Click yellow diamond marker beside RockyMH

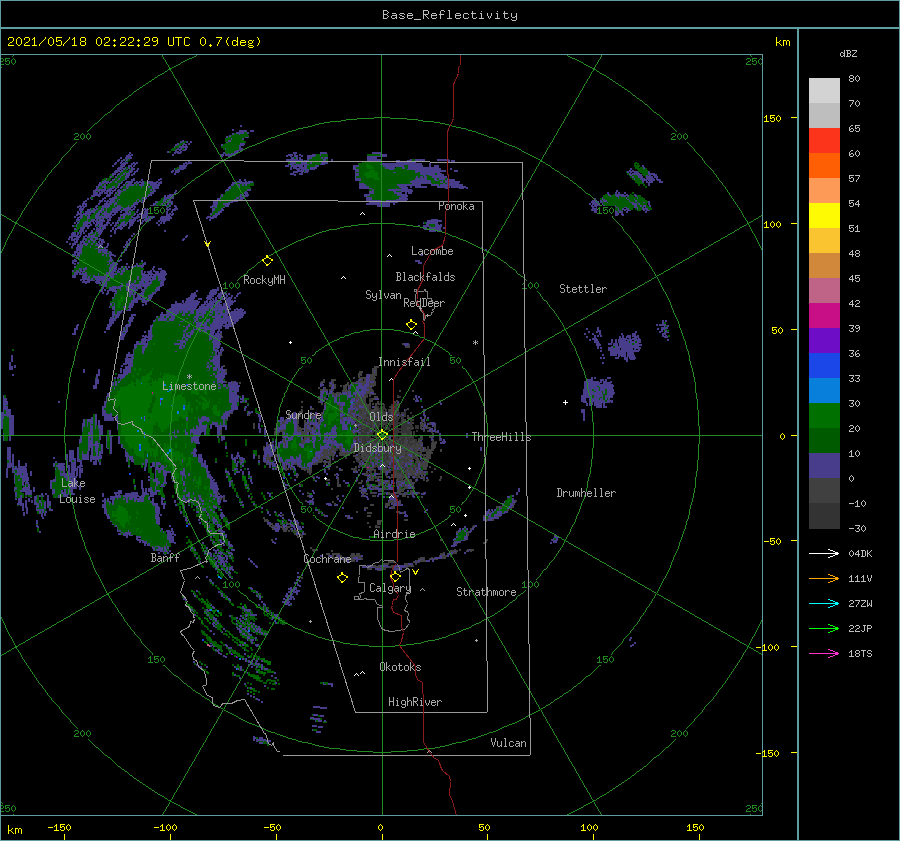[x=267, y=261]
